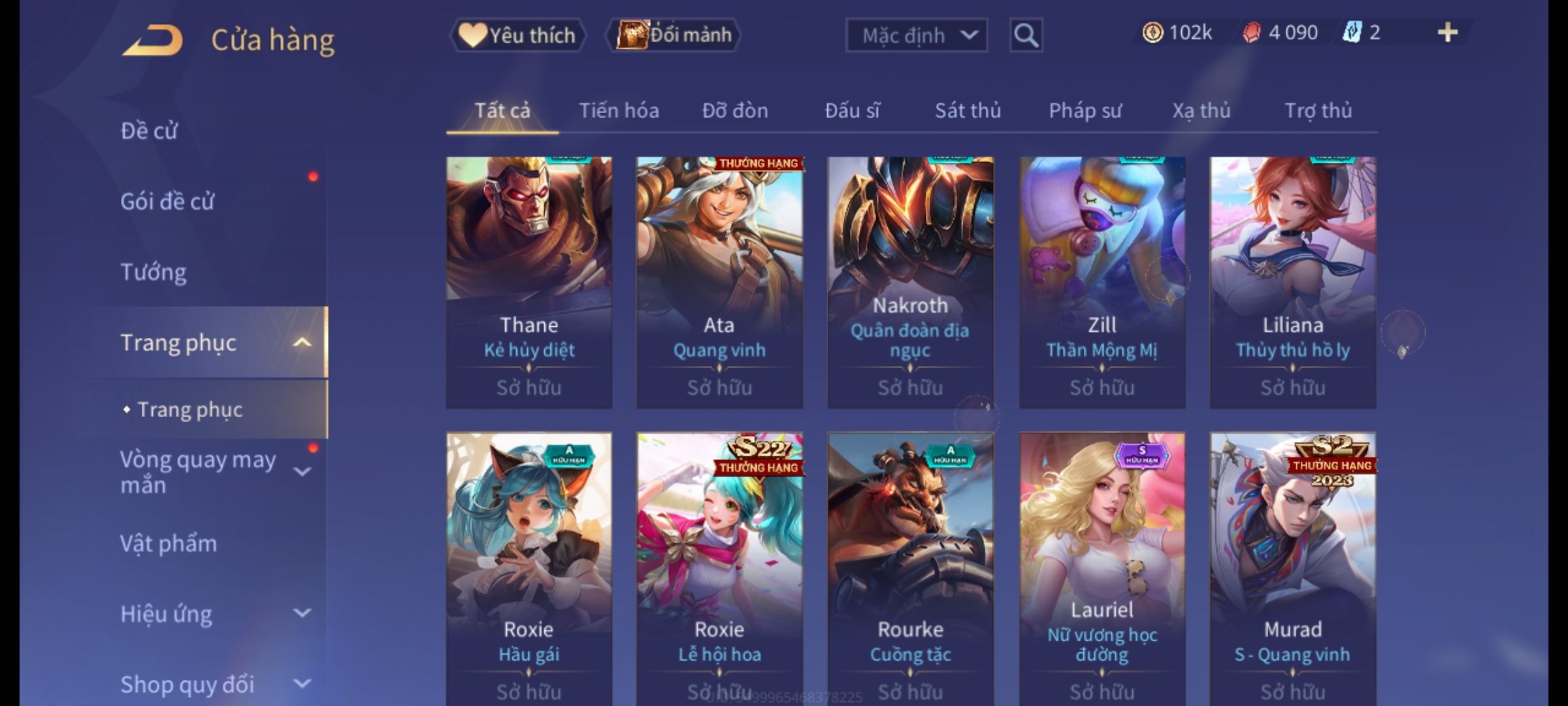The width and height of the screenshot is (1568, 706).
Task: Expand the Vòng quay may mắn section
Action: click(x=302, y=471)
